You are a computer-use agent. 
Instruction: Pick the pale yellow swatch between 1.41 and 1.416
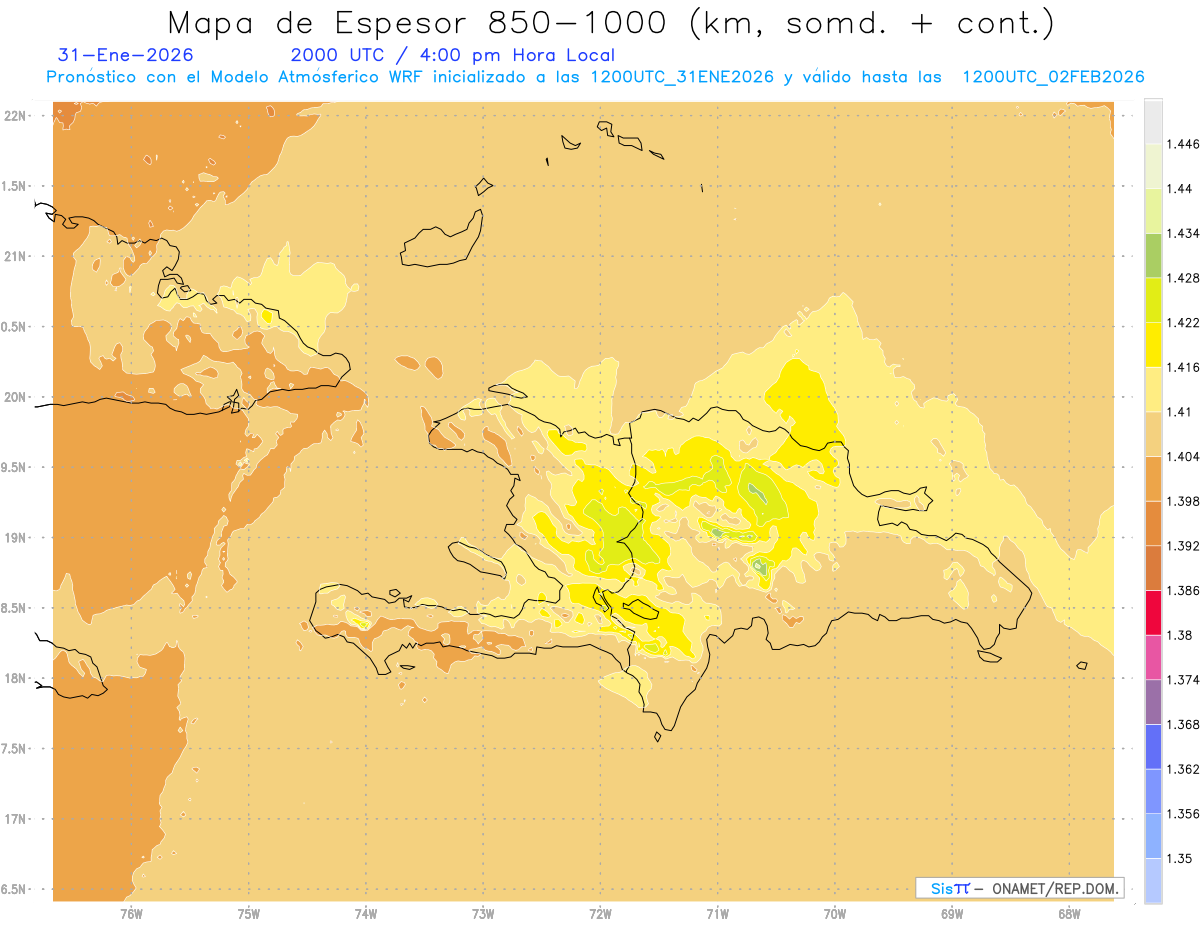tap(1153, 389)
